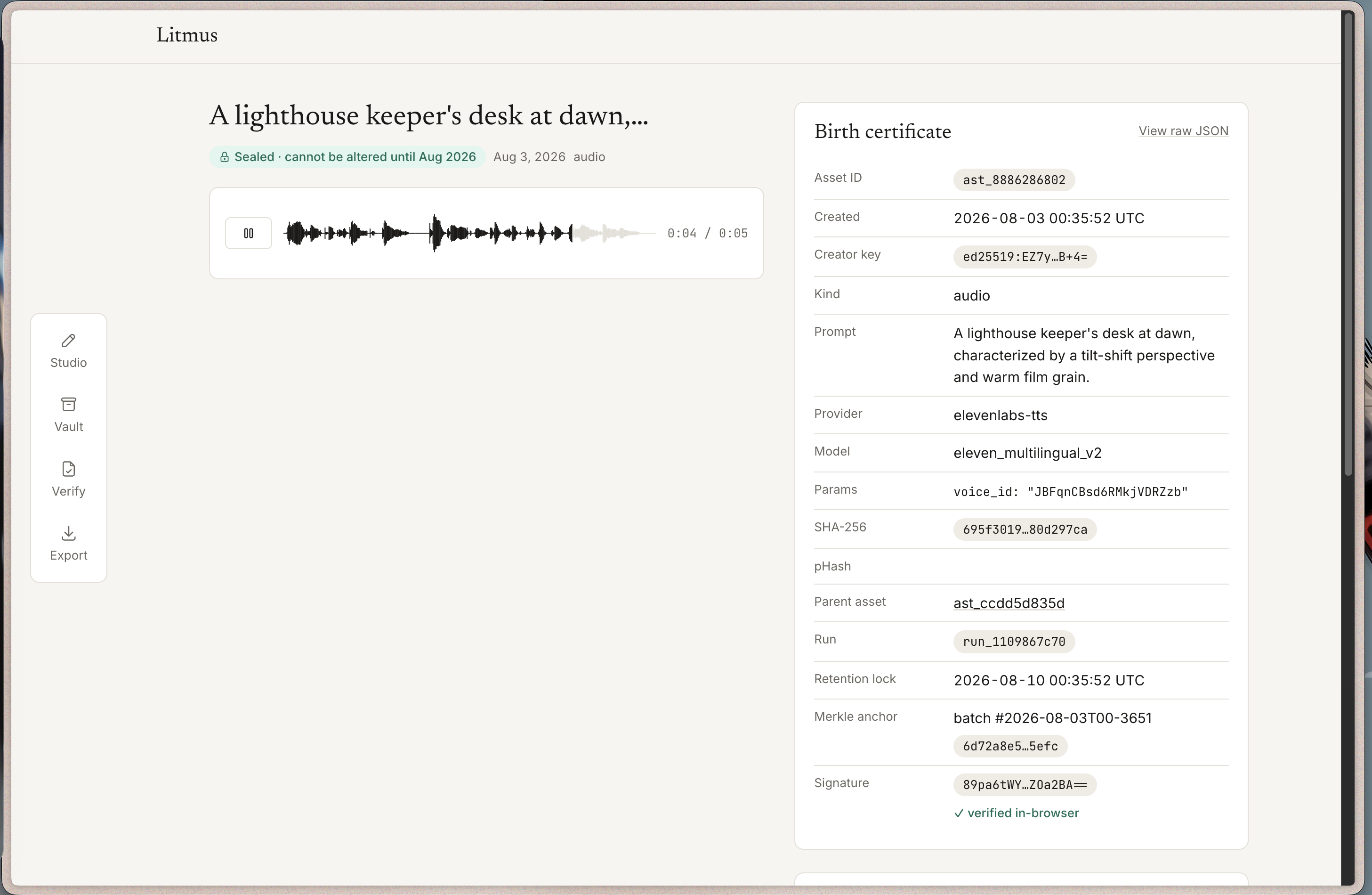Seek within the audio waveform
Screen dimensions: 1372x895
(x=470, y=233)
